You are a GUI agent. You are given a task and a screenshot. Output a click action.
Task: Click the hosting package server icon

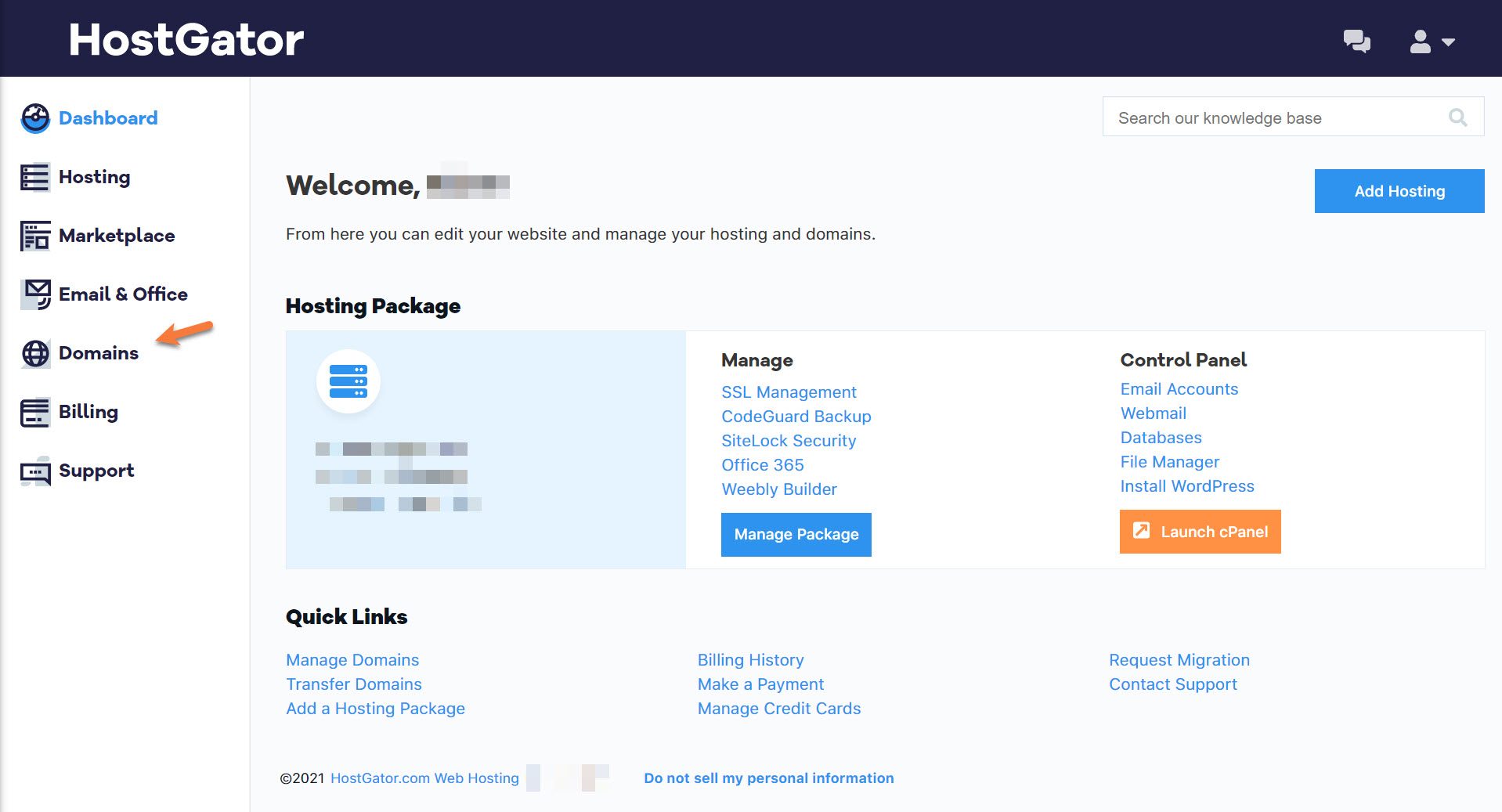pos(348,381)
